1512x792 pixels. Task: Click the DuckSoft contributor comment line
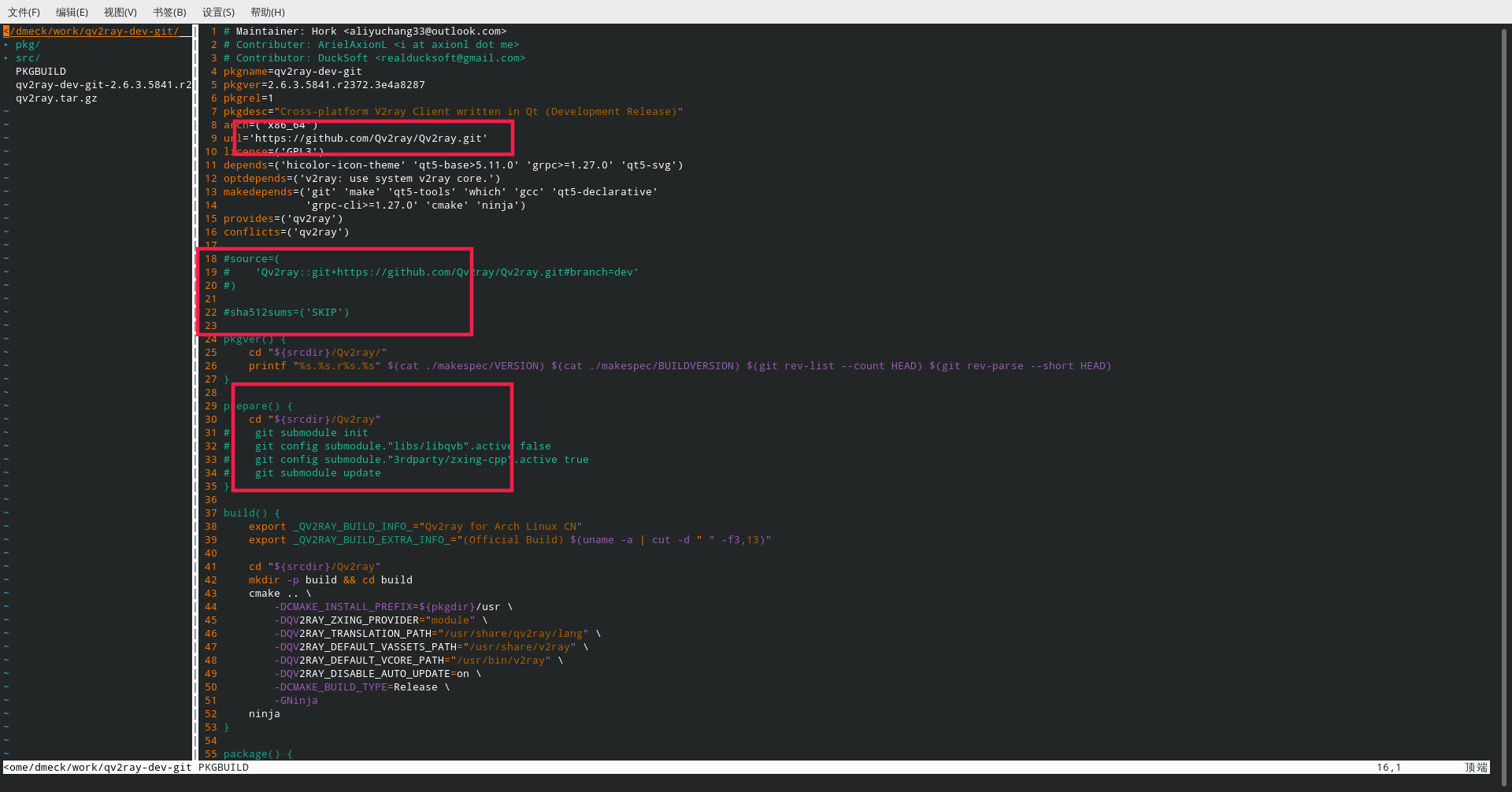pos(375,58)
